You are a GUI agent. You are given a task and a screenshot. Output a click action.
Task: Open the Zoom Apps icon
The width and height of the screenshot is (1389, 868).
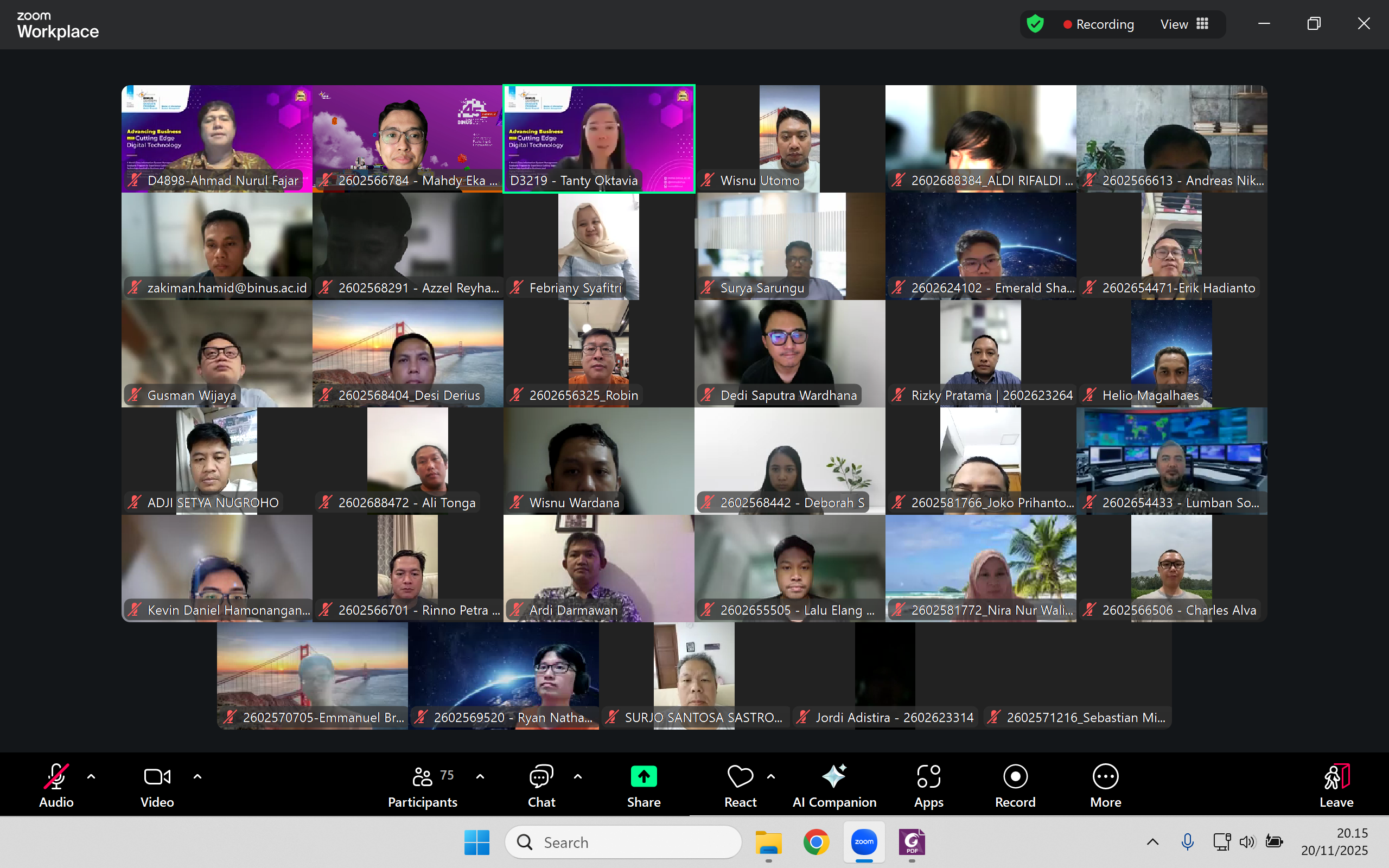tap(928, 777)
